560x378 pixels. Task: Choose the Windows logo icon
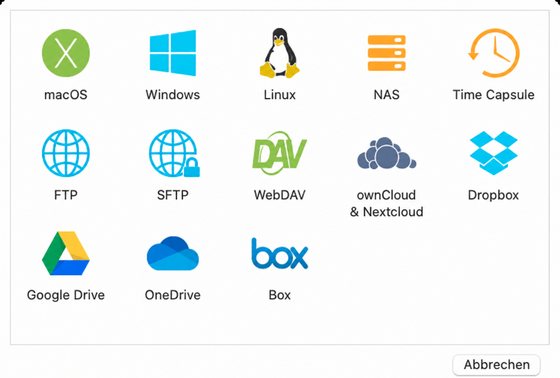tap(173, 53)
